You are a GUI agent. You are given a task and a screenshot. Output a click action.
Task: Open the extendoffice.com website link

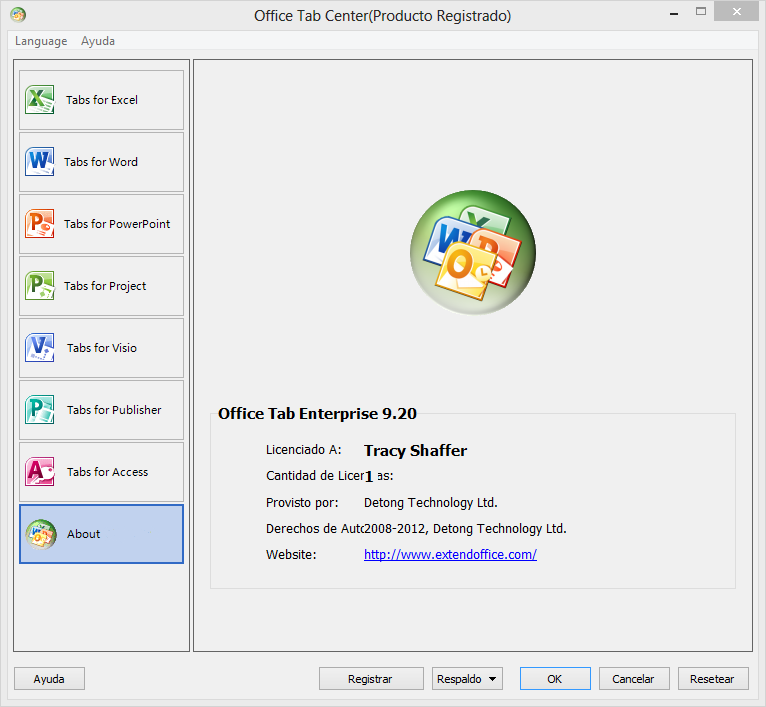(x=450, y=555)
